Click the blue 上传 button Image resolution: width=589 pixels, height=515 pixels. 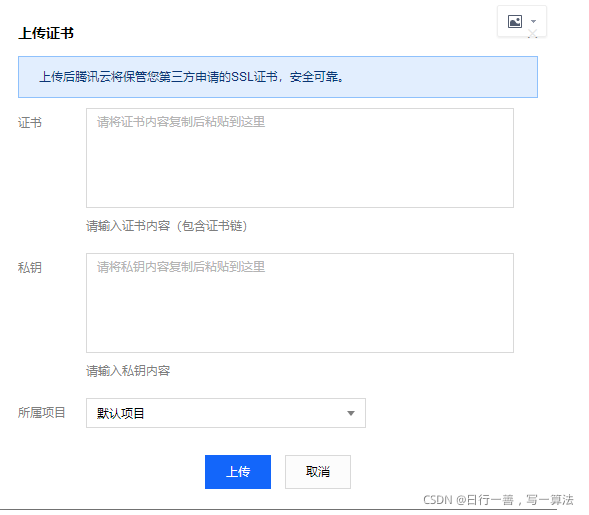click(x=238, y=472)
